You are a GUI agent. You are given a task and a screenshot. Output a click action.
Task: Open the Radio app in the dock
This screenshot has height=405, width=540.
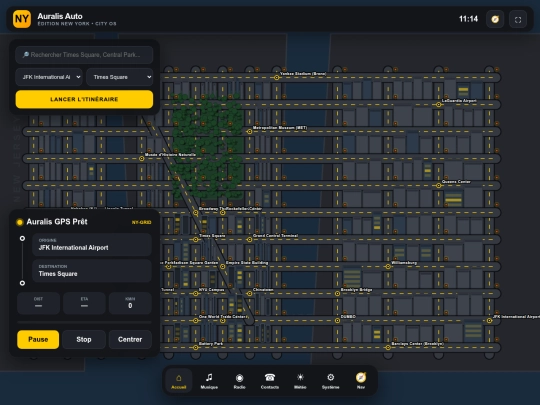239,381
